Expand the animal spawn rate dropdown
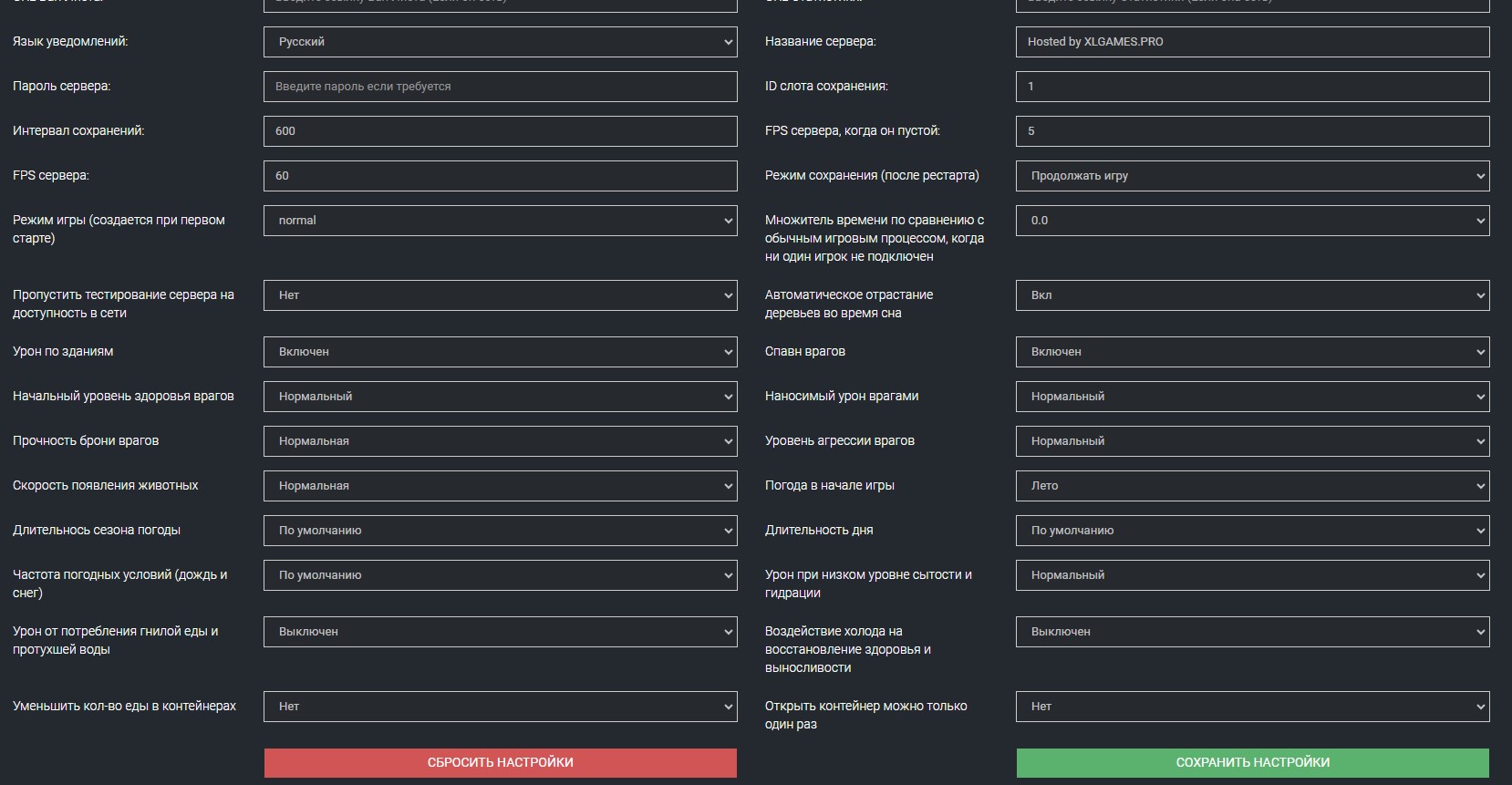1512x785 pixels. (x=500, y=486)
